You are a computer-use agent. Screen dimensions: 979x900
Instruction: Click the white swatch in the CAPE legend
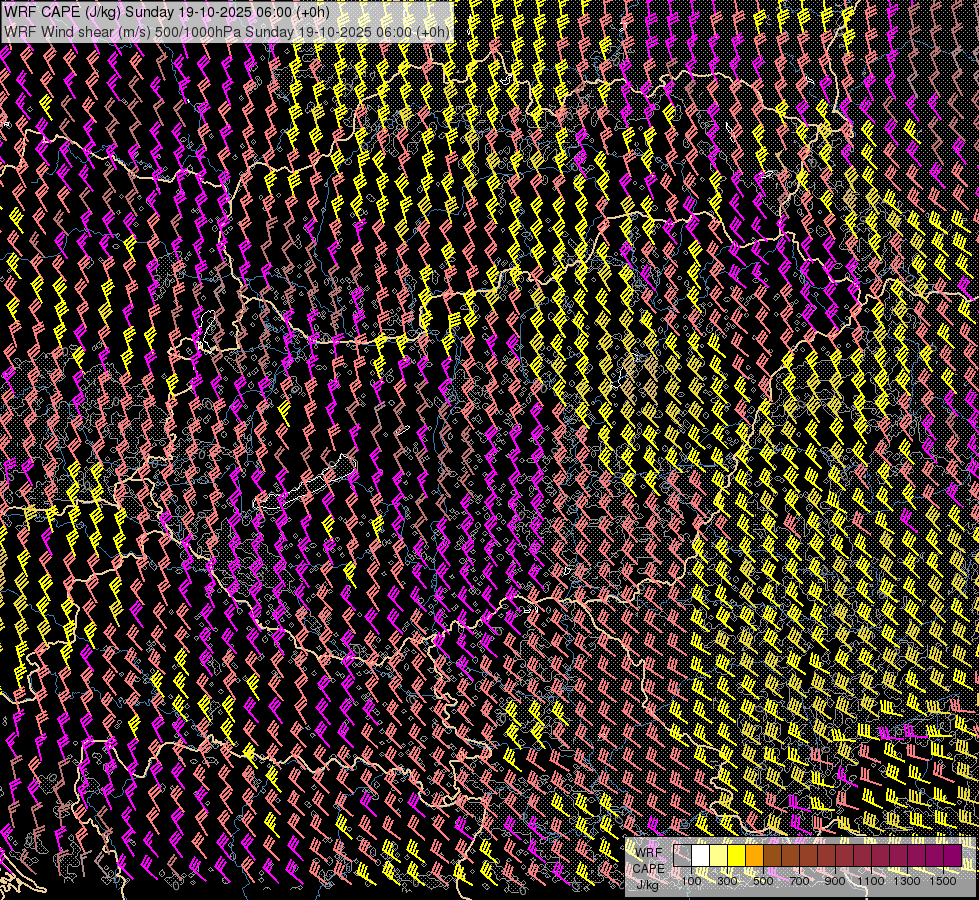(701, 856)
